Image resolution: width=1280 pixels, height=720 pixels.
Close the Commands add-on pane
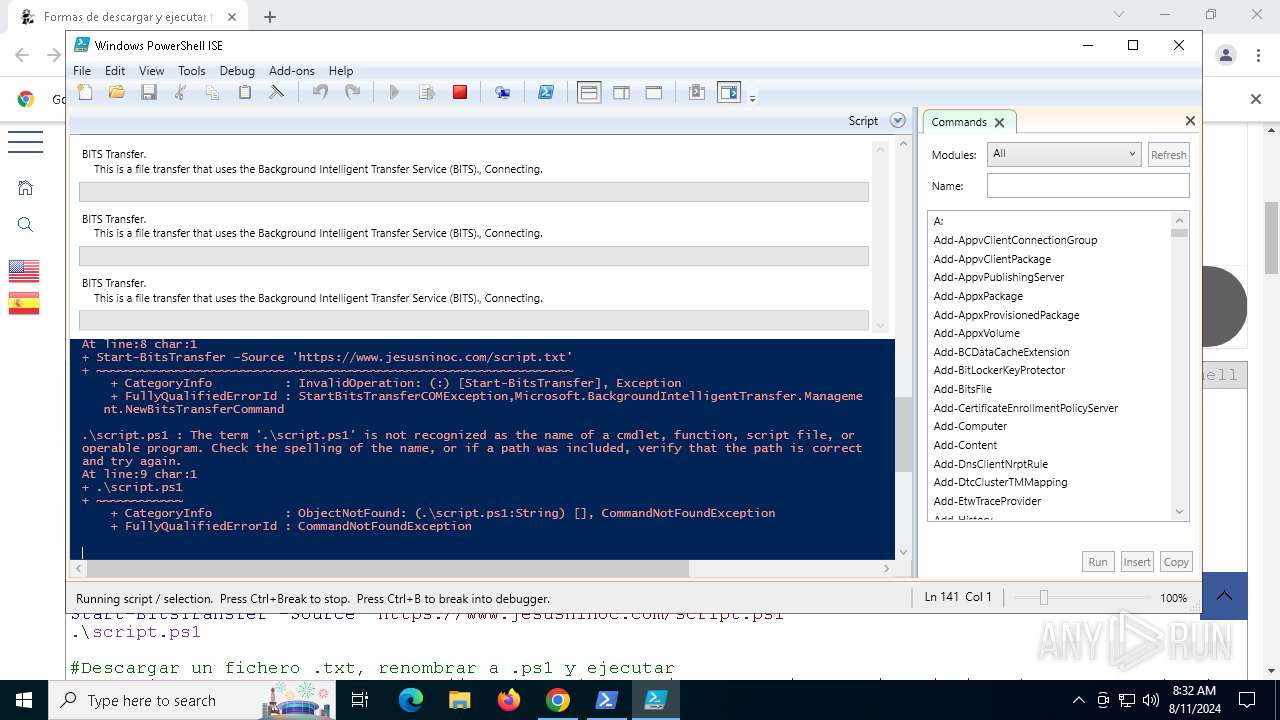point(1190,121)
